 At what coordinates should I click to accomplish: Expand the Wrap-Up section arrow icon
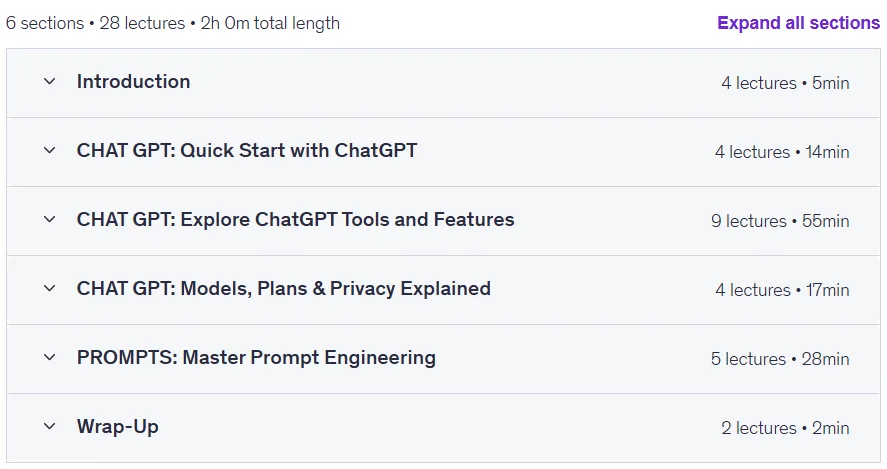(50, 427)
